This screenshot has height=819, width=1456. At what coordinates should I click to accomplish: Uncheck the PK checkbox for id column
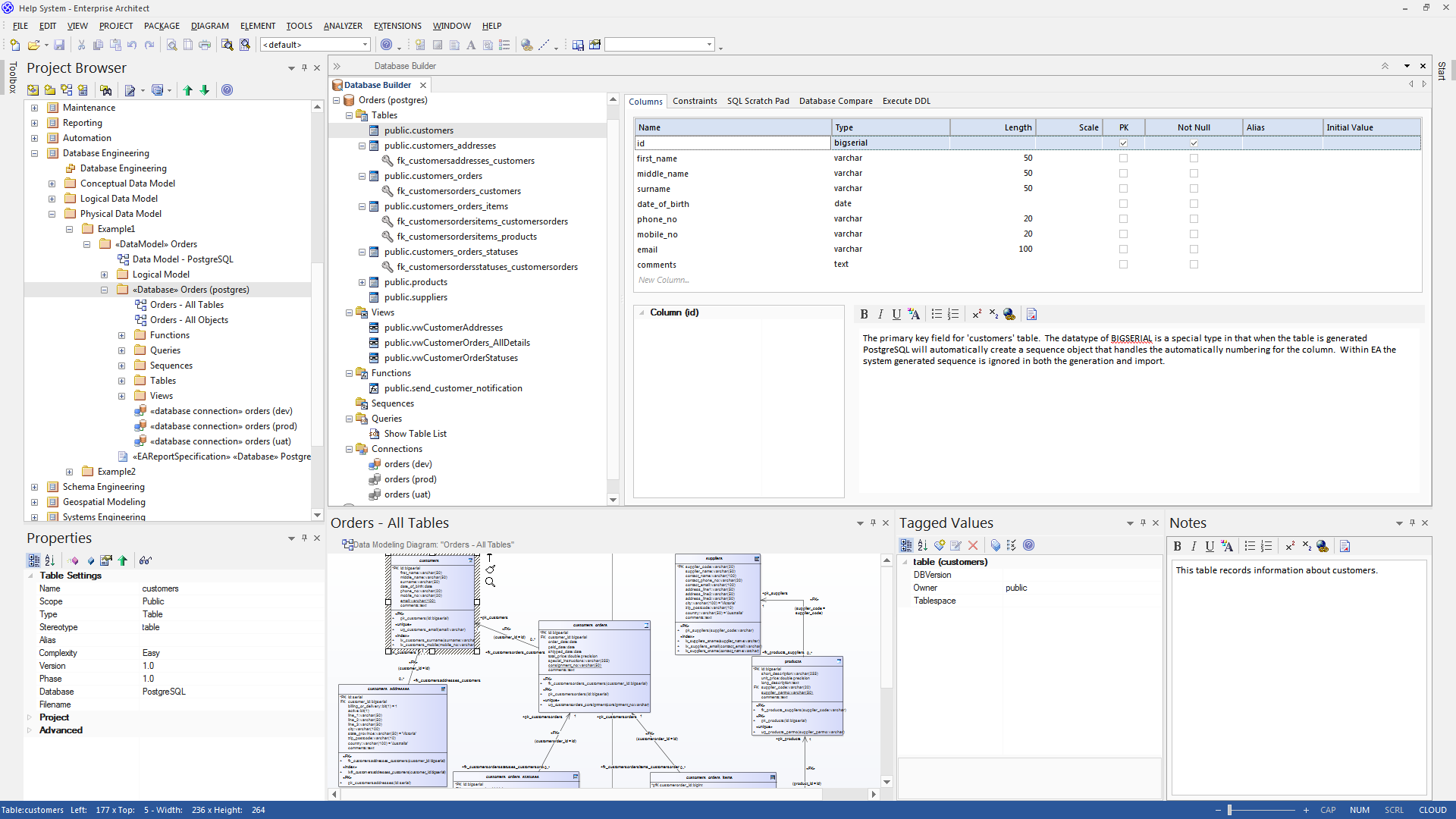click(1123, 143)
